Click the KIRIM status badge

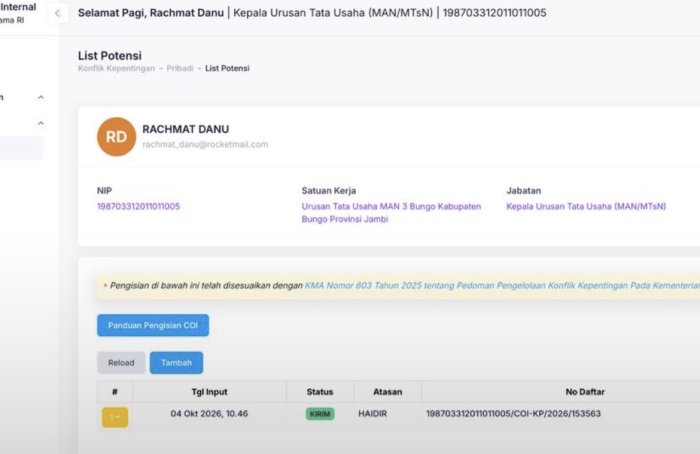[320, 414]
